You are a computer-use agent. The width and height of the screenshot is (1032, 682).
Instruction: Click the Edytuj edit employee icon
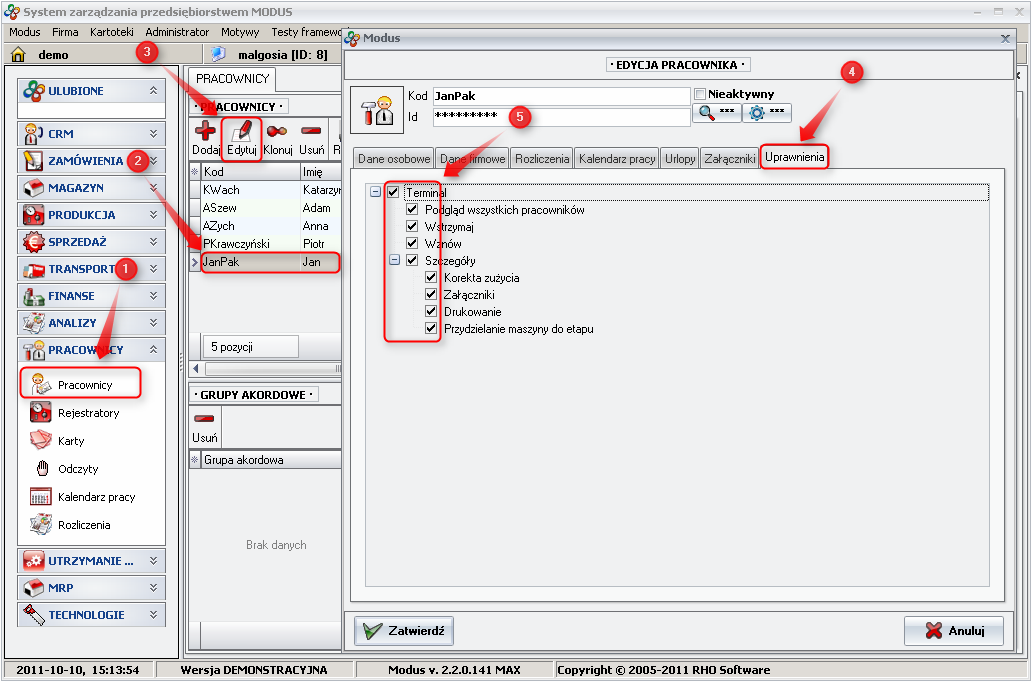click(x=241, y=131)
